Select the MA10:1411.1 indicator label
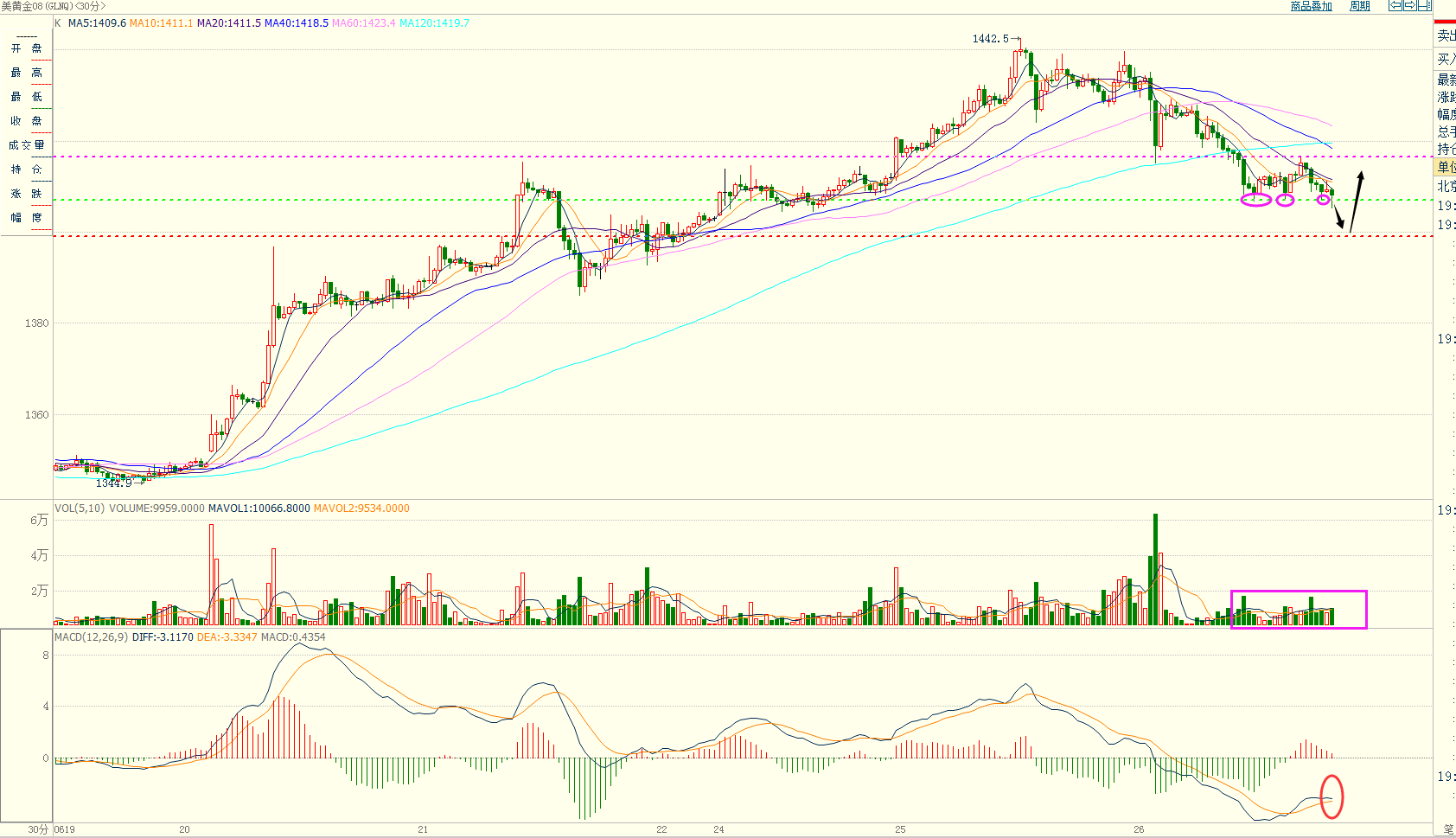This screenshot has height=838, width=1456. point(161,23)
